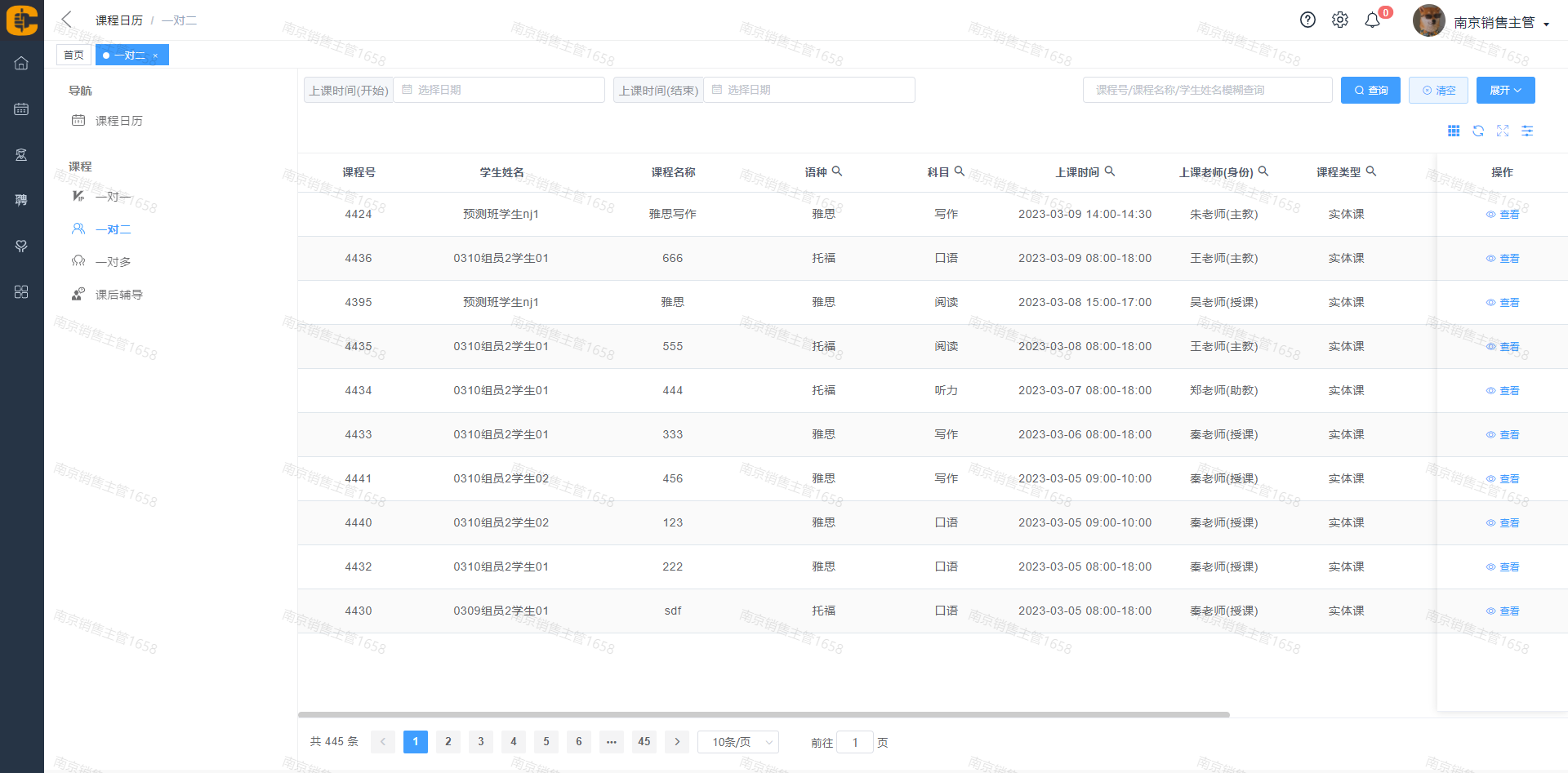1568x773 pixels.
Task: View details of course 4424
Action: 1503,215
